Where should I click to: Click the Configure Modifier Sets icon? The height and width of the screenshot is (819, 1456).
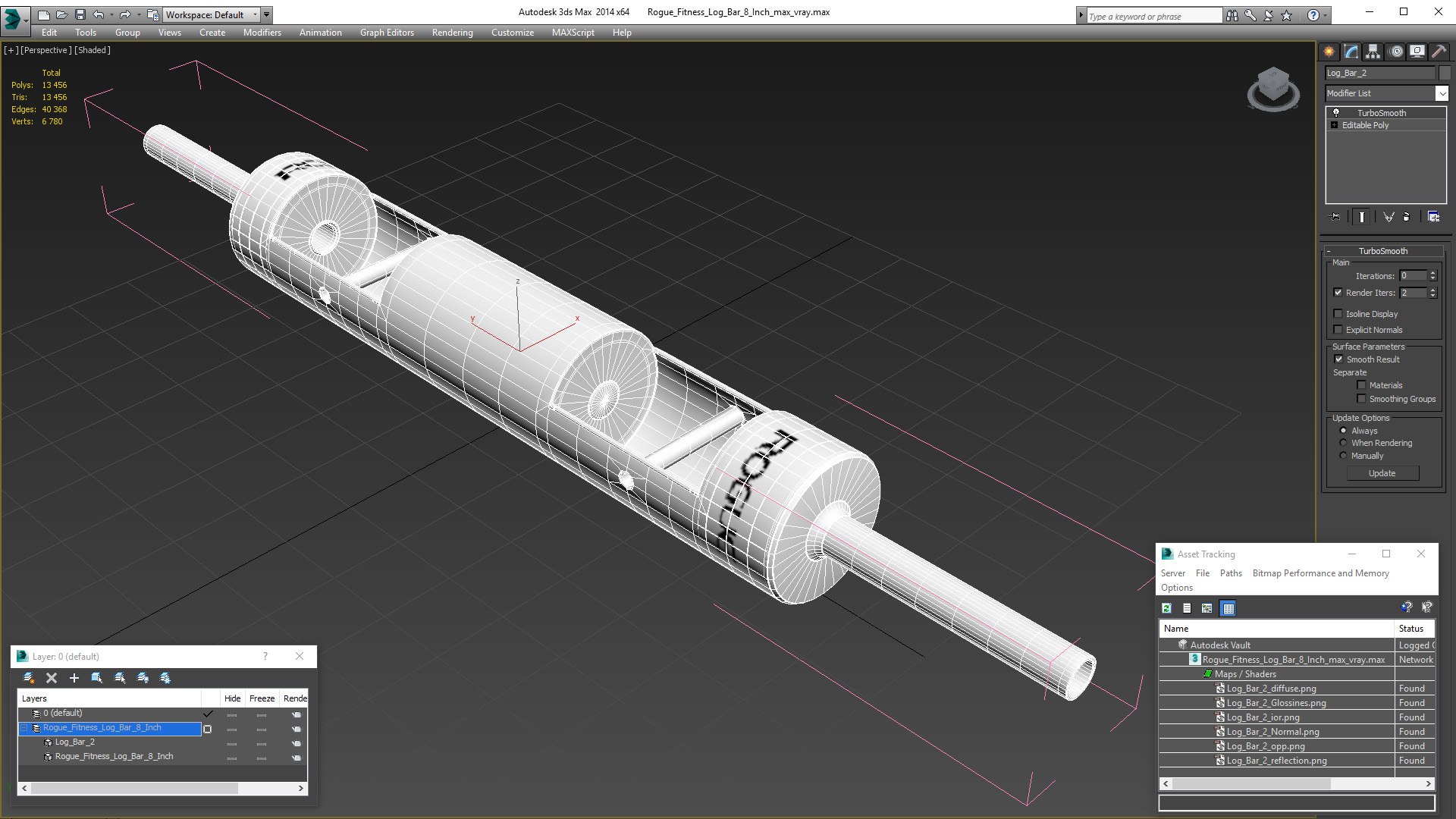(x=1433, y=217)
